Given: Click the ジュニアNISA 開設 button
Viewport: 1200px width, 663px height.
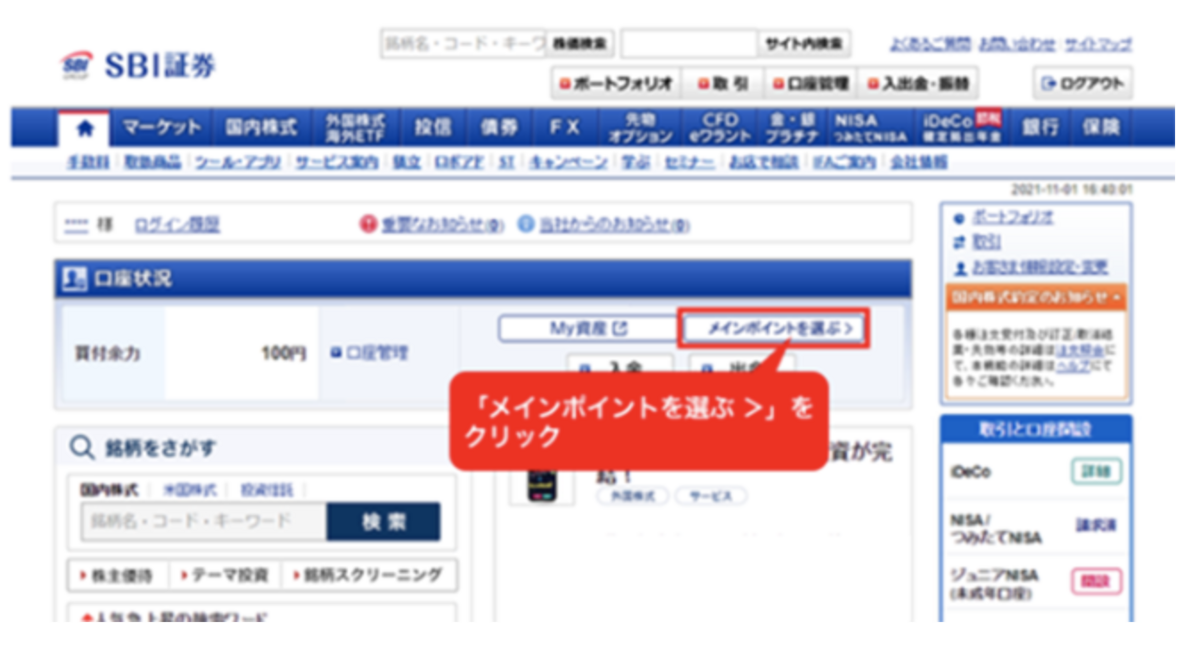Looking at the screenshot, I should (x=1097, y=581).
